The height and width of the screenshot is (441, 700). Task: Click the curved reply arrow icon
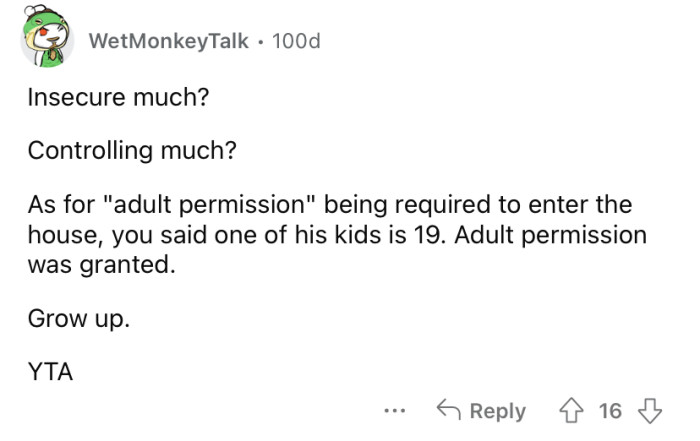coord(448,411)
